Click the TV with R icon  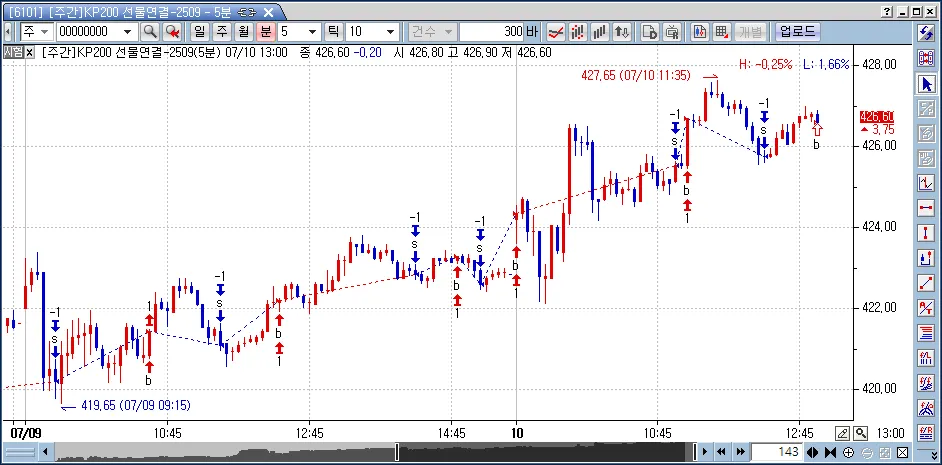[673, 32]
